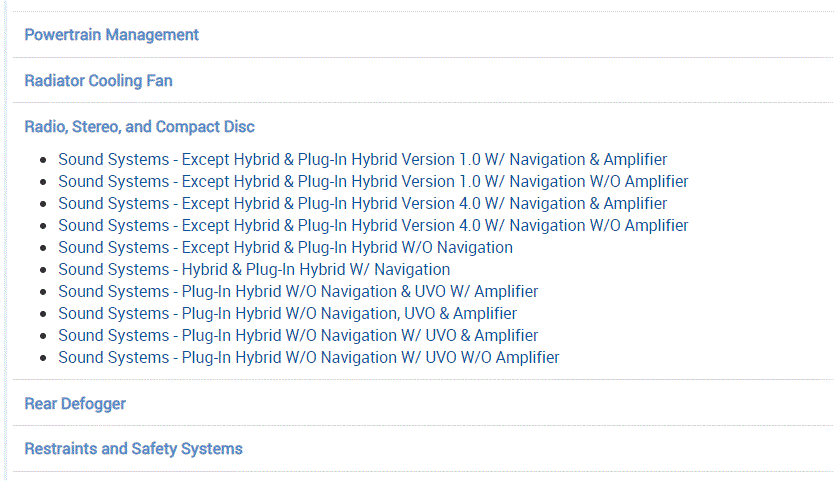Expand Restraints and Safety Systems section
834x481 pixels.
(x=133, y=449)
